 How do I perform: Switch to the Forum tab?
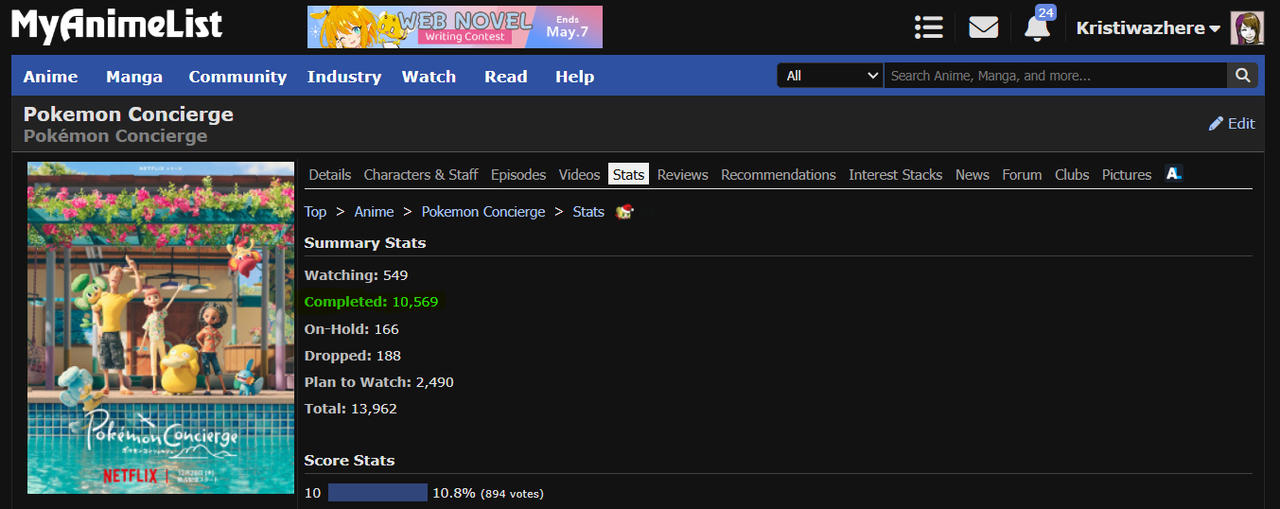click(1022, 174)
